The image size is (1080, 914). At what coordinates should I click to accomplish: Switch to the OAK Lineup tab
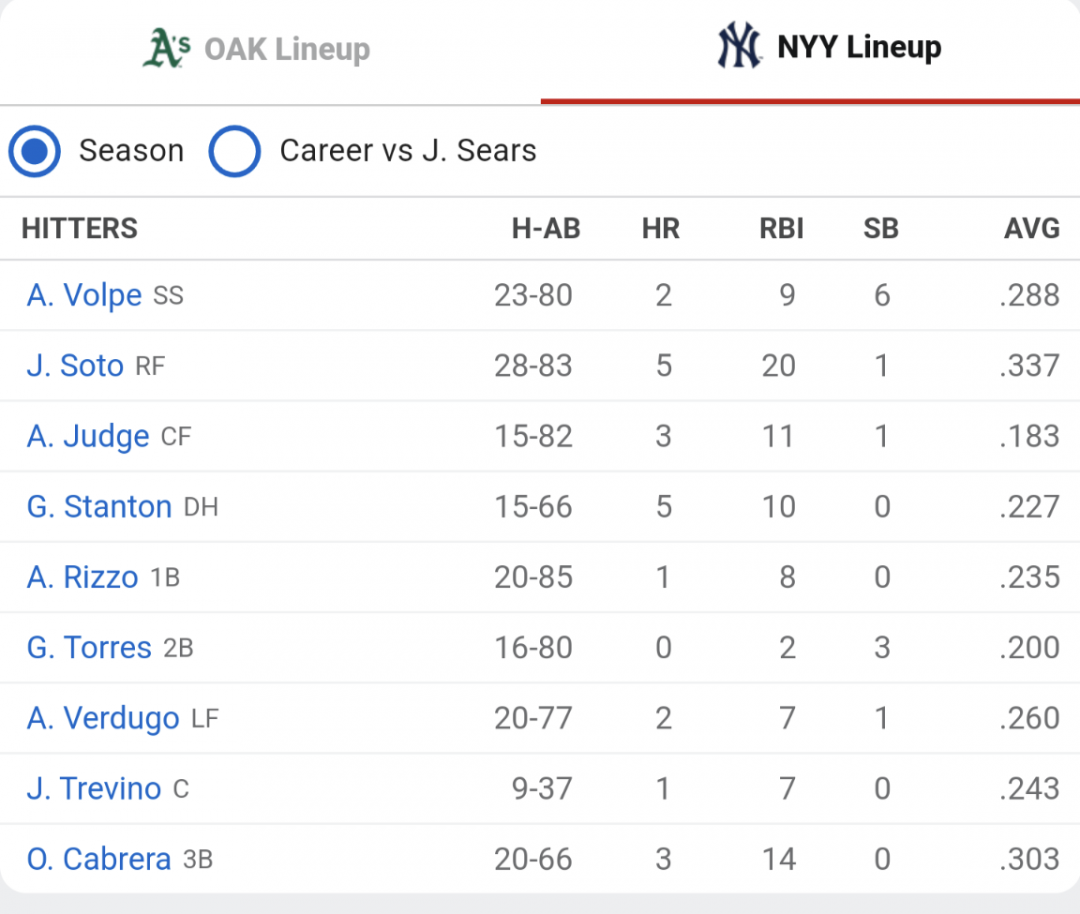click(x=270, y=52)
